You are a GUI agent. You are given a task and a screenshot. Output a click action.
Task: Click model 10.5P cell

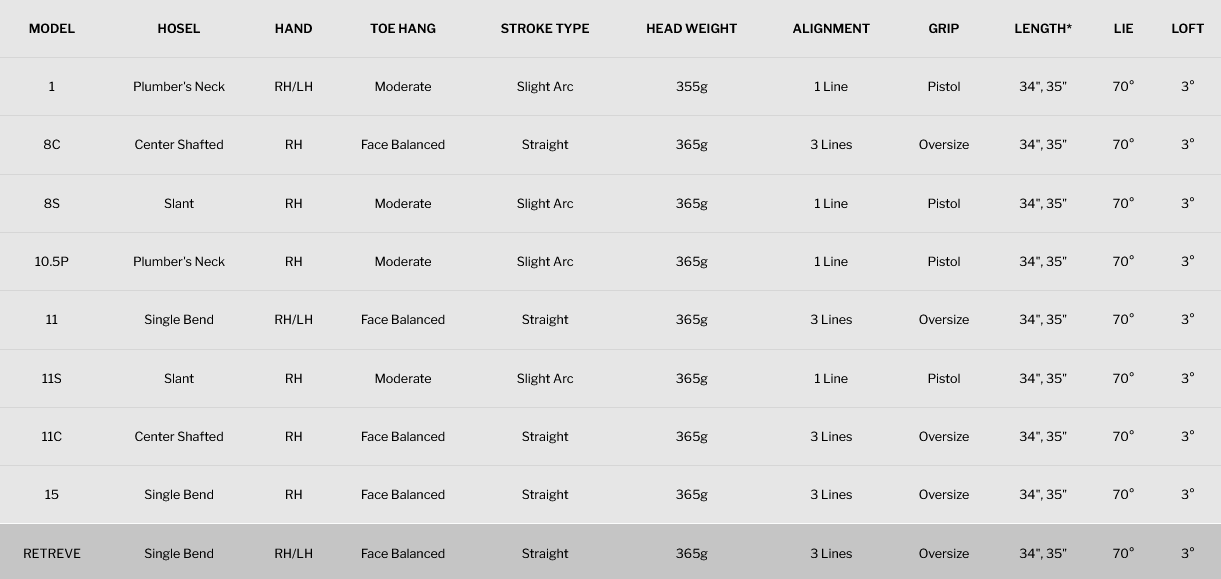[x=52, y=262]
